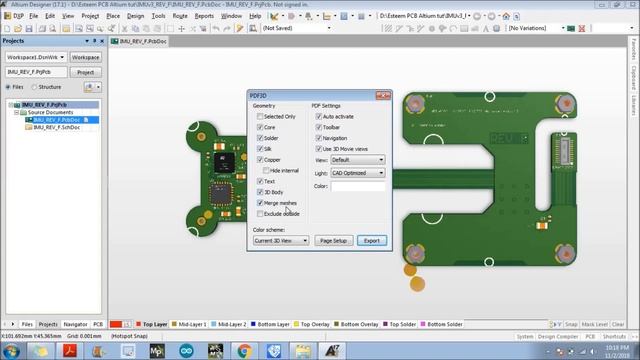Screen dimensions: 640x360
Task: Click the red X variations icon
Action: pyautogui.click(x=582, y=29)
